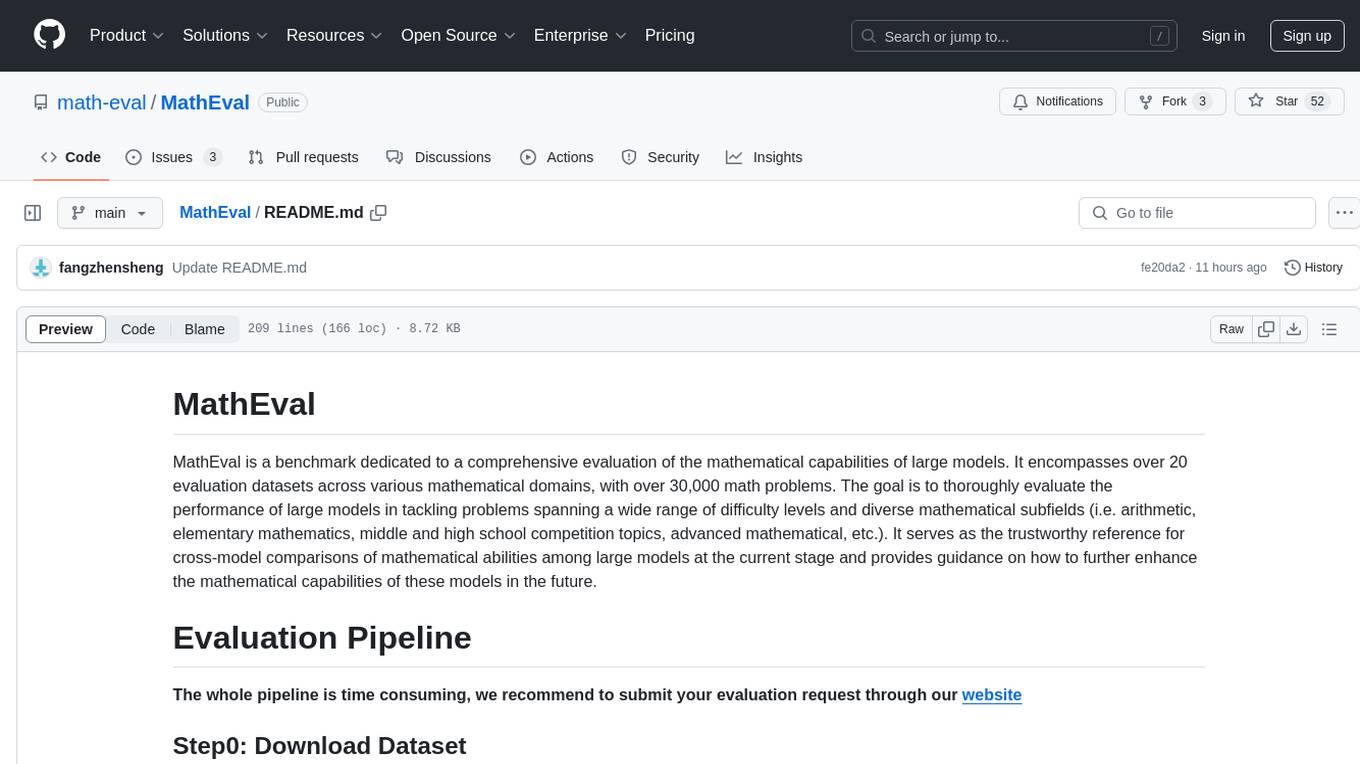
Task: Expand the Enterprise menu
Action: click(x=580, y=35)
